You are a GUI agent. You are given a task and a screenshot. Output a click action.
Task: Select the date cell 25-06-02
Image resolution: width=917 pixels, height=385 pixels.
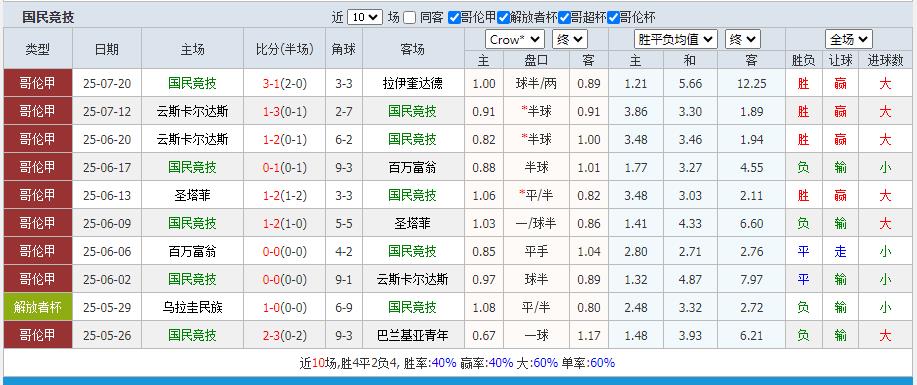(106, 279)
